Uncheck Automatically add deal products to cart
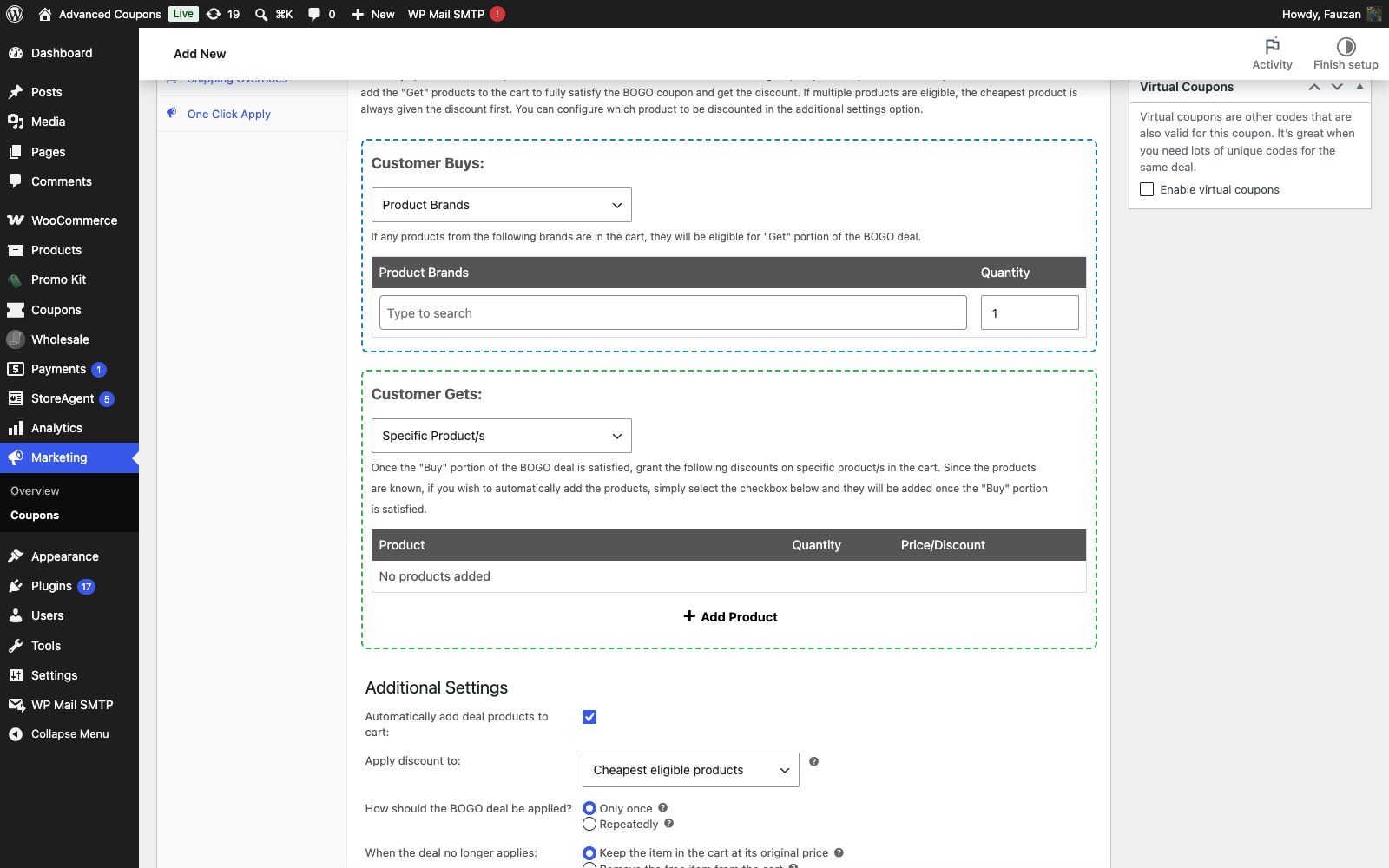 click(x=589, y=717)
